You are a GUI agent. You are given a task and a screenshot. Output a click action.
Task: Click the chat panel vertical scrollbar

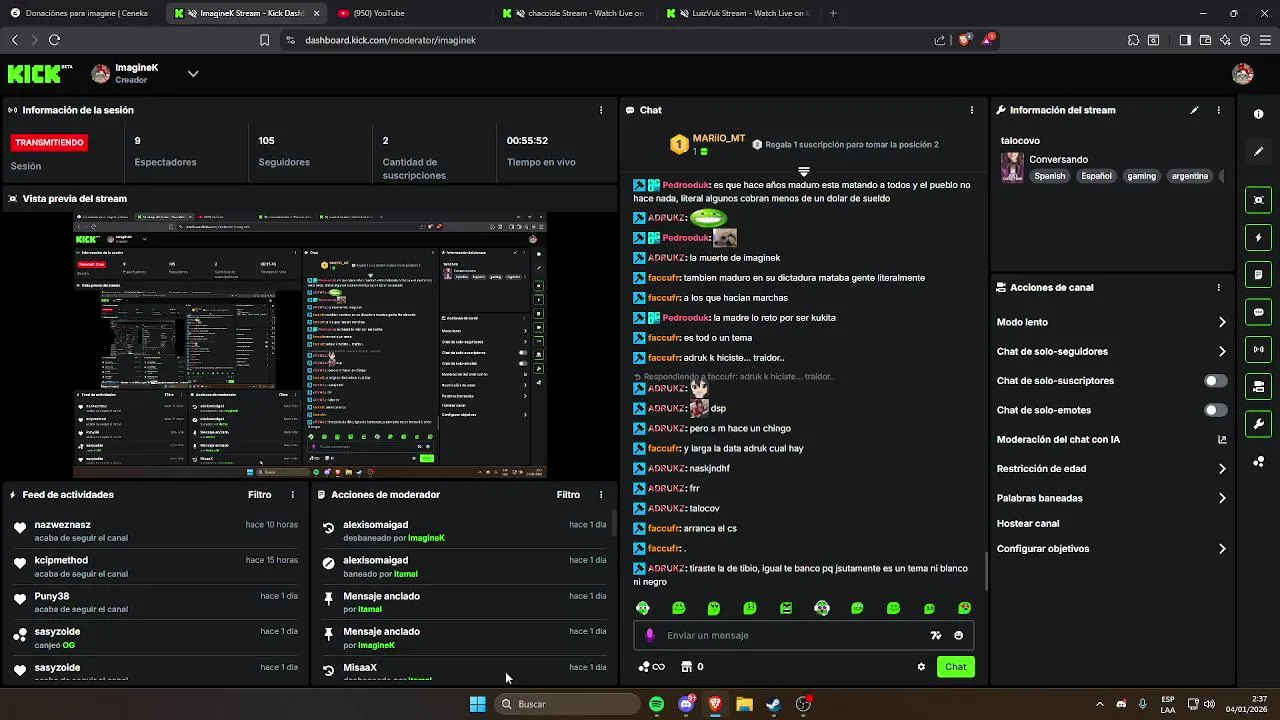click(x=986, y=572)
